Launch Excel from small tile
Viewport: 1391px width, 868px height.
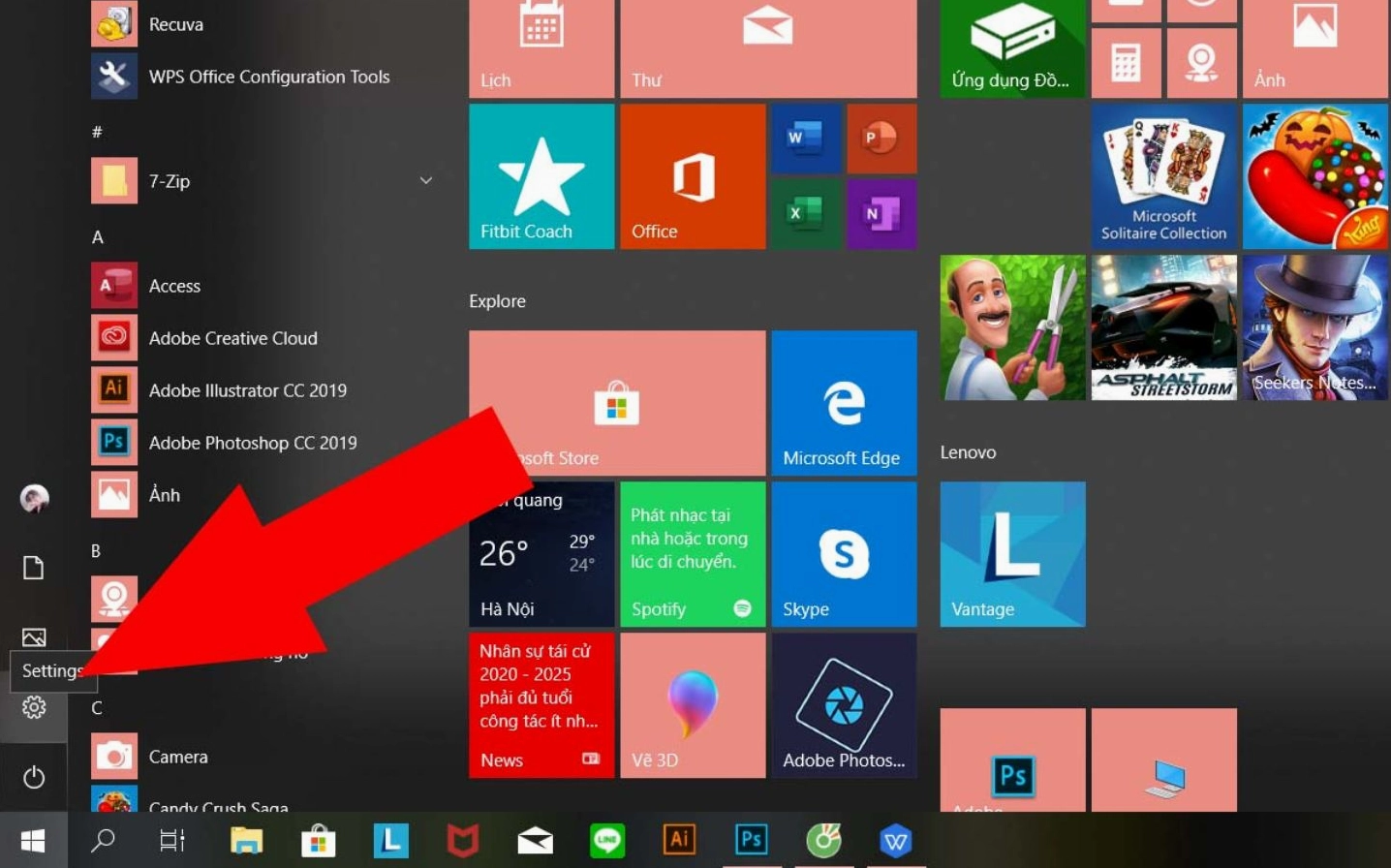point(805,214)
